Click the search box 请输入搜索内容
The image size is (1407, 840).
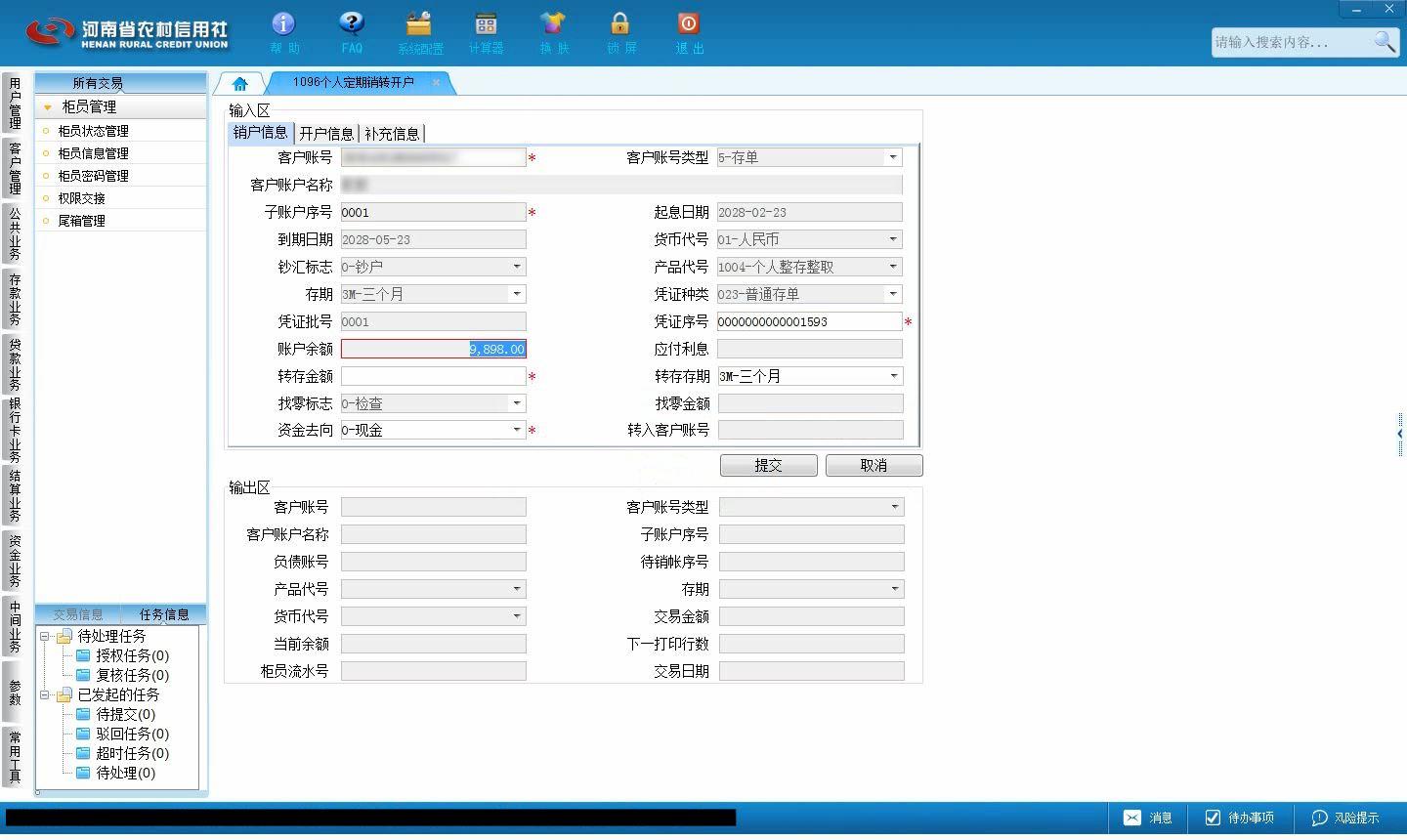1291,42
